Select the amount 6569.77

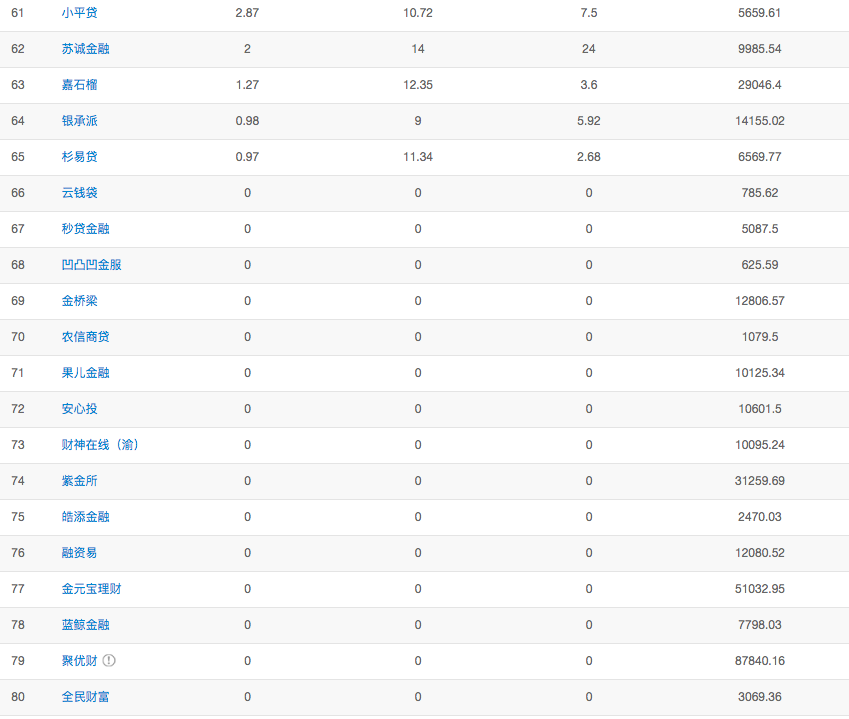760,157
